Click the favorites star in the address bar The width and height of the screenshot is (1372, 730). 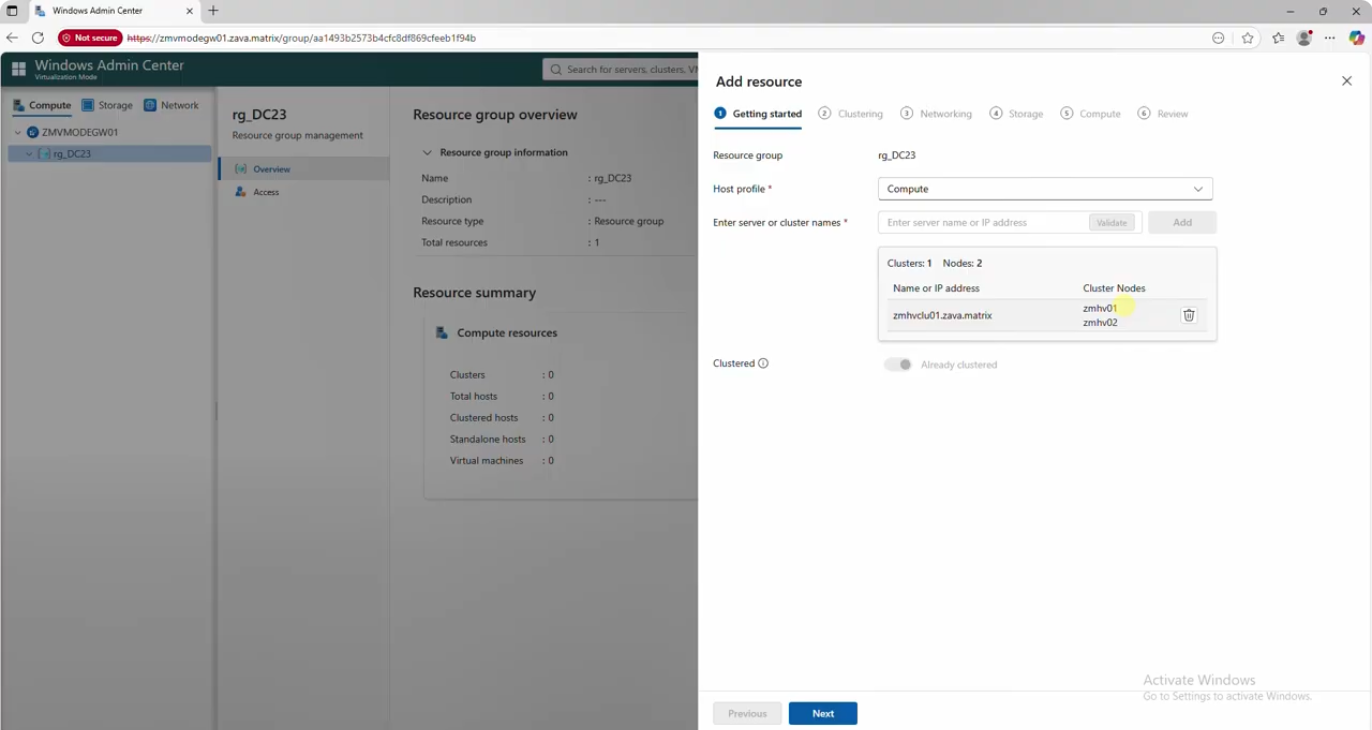point(1246,37)
